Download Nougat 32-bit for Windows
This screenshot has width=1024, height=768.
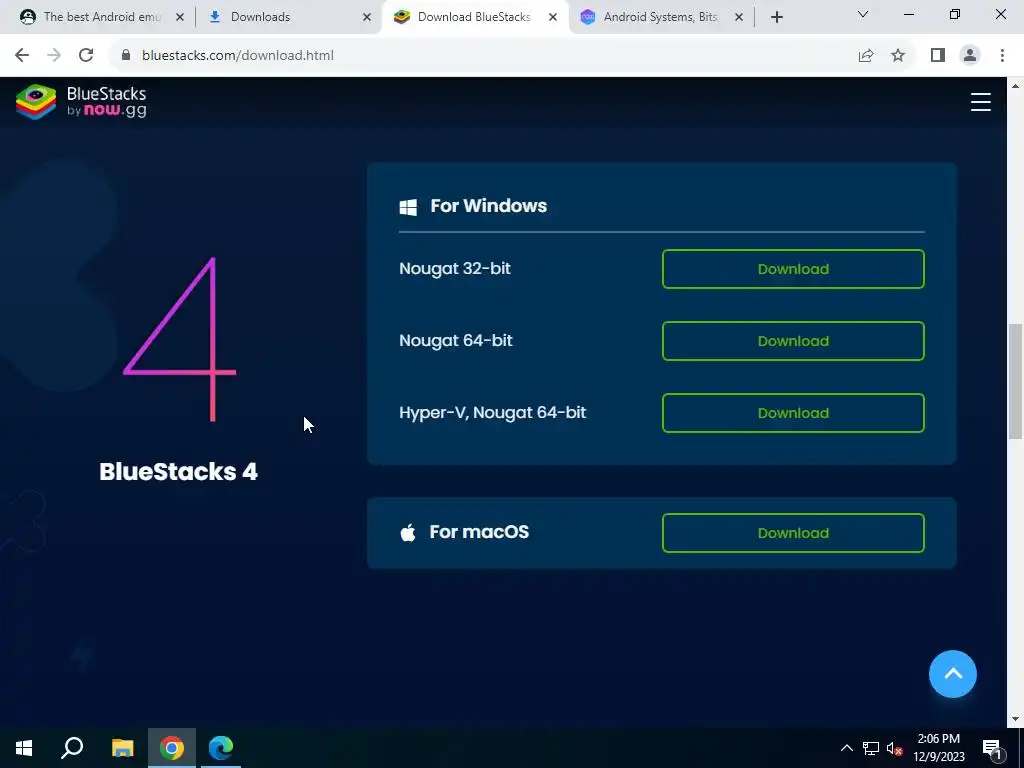coord(793,269)
